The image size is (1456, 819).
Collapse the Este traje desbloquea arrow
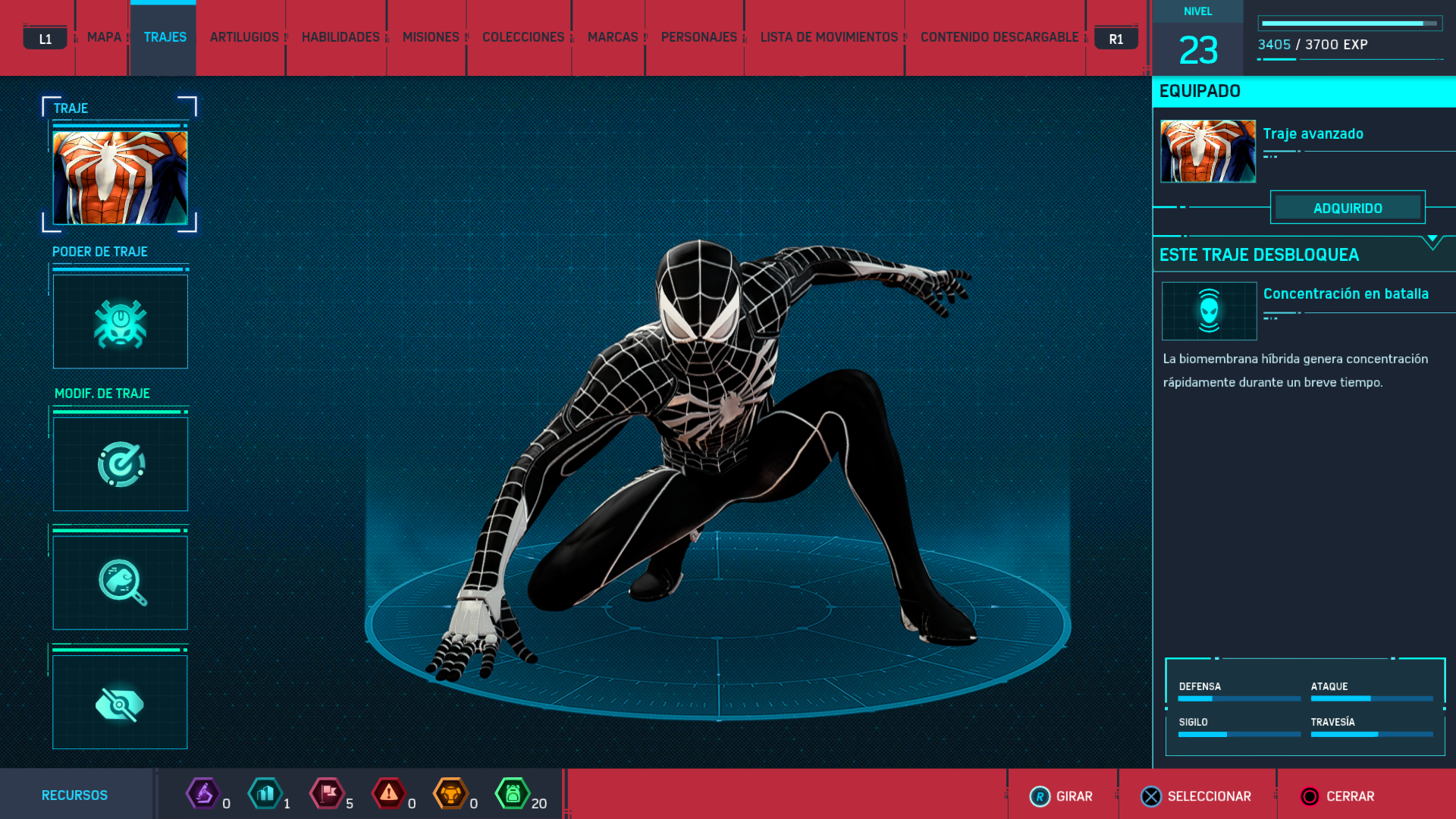tap(1432, 242)
